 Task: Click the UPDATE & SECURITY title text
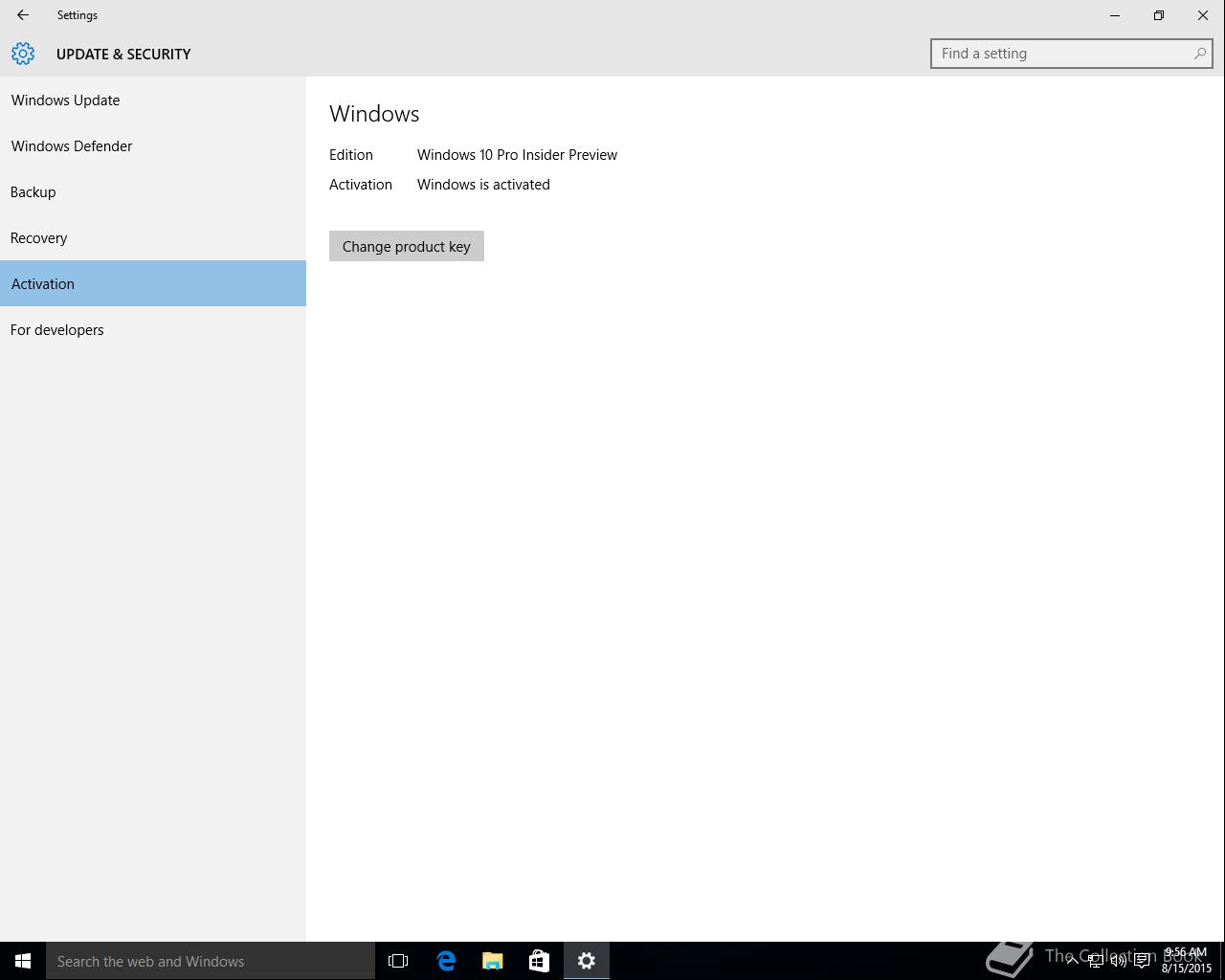(123, 54)
